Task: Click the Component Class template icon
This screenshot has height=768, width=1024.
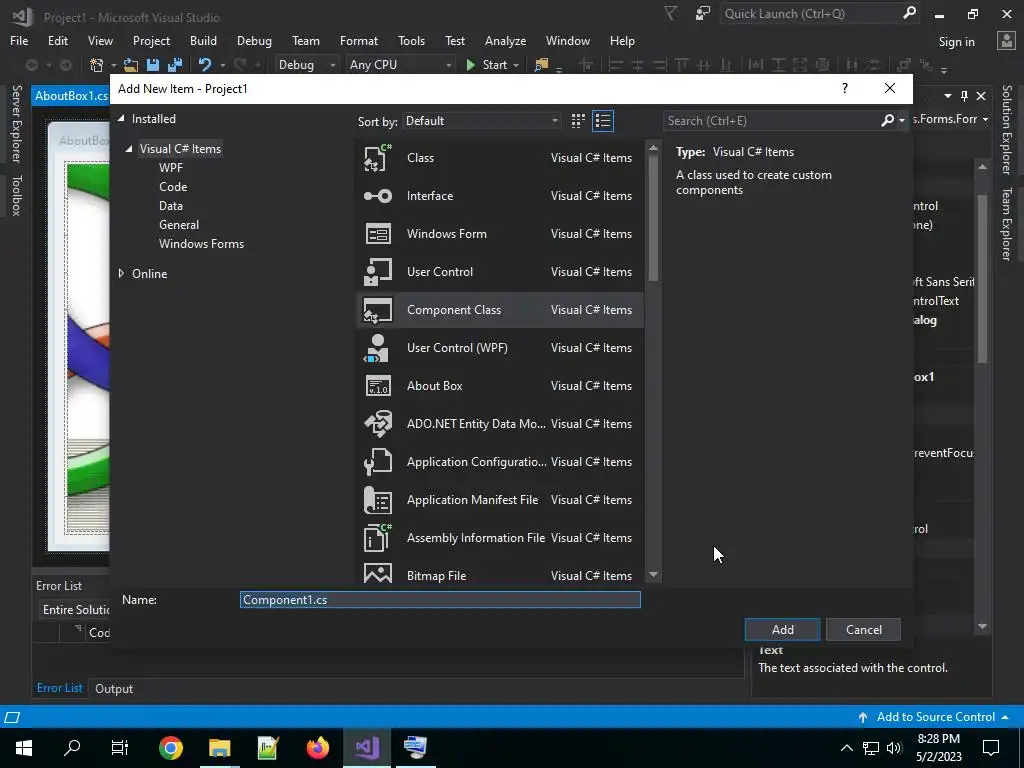Action: pos(377,310)
